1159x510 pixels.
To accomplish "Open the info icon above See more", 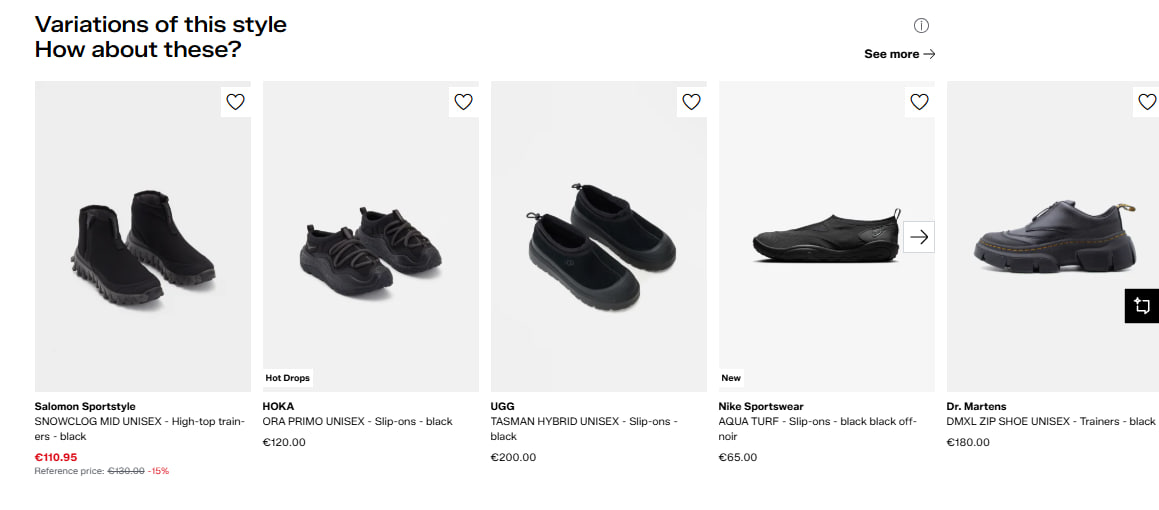I will (x=921, y=26).
